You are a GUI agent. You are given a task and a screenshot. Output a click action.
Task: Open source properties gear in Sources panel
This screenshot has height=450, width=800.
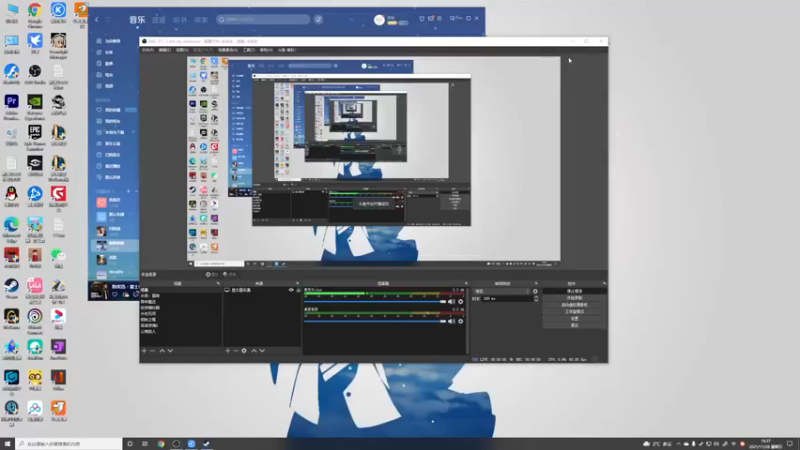coord(244,351)
